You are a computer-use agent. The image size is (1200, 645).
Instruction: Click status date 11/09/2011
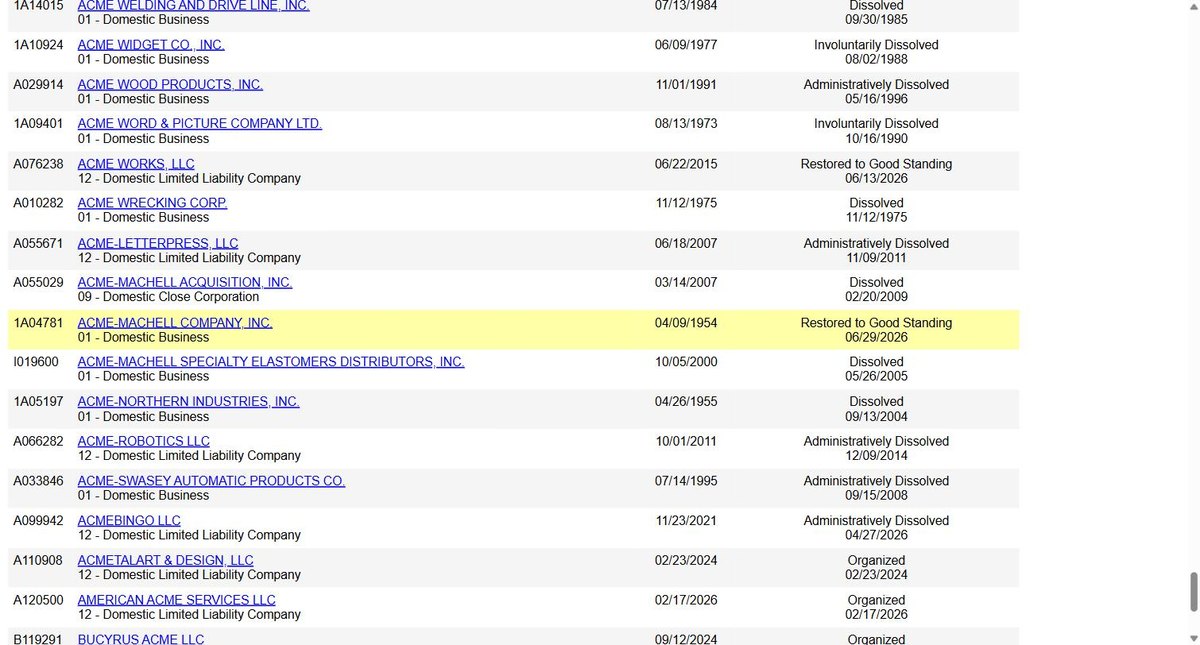pyautogui.click(x=876, y=257)
